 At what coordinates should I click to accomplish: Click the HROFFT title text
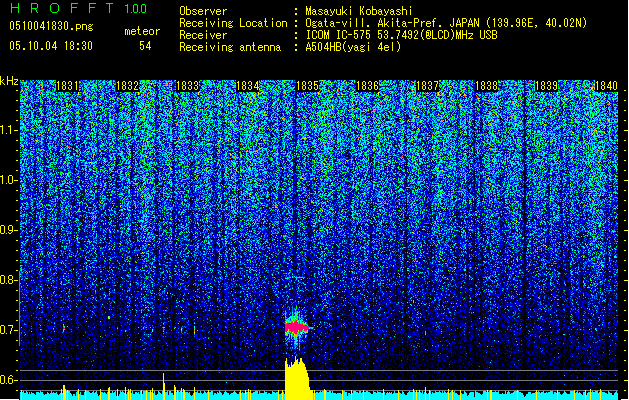pos(62,8)
